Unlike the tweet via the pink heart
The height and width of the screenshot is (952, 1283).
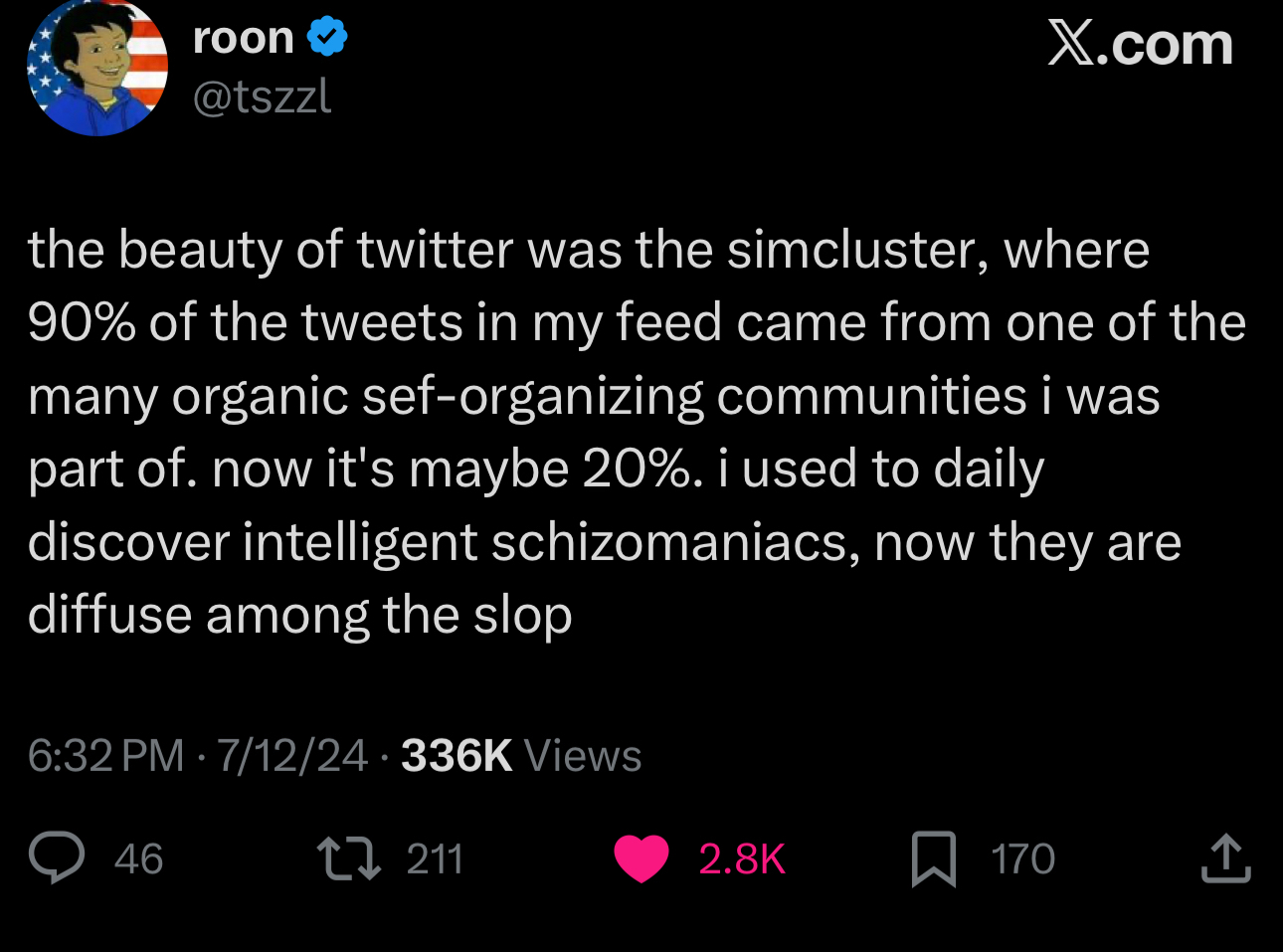641,858
